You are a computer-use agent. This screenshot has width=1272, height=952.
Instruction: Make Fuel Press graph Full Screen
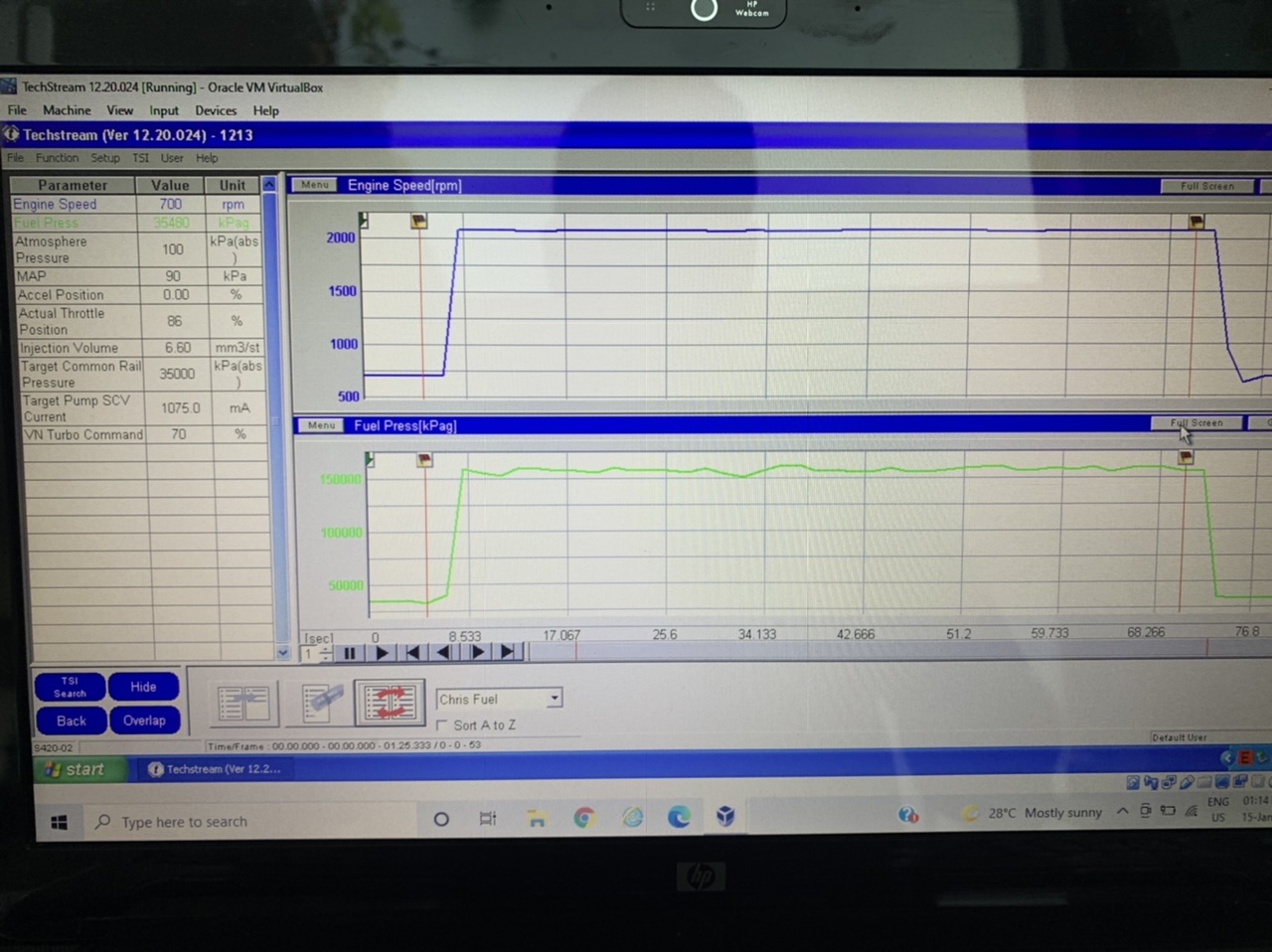(x=1196, y=422)
